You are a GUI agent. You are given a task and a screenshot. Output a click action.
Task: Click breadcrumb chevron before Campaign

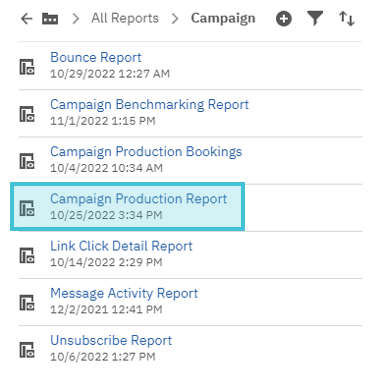[175, 19]
